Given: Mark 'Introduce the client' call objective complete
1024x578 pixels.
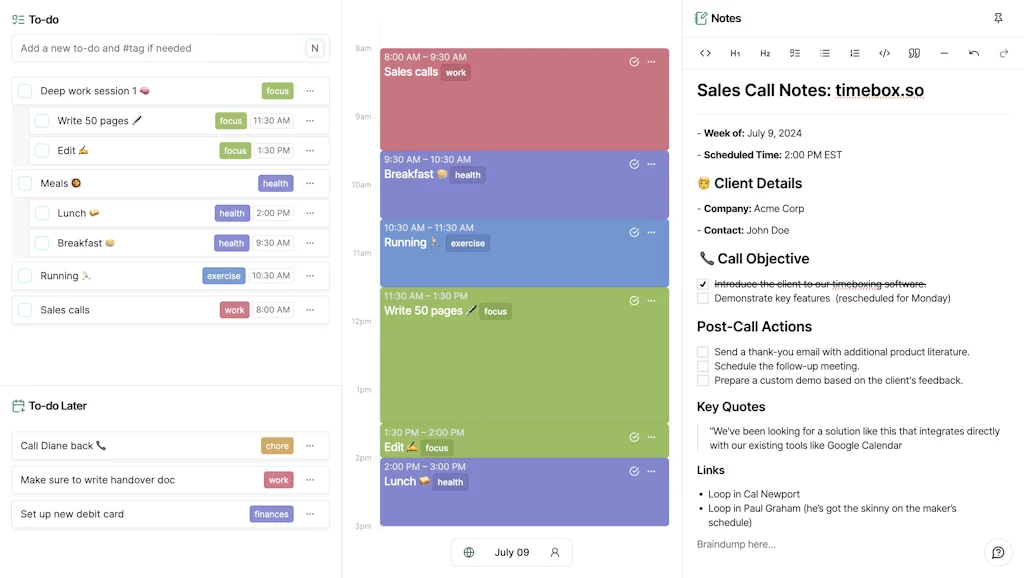Looking at the screenshot, I should coord(702,285).
